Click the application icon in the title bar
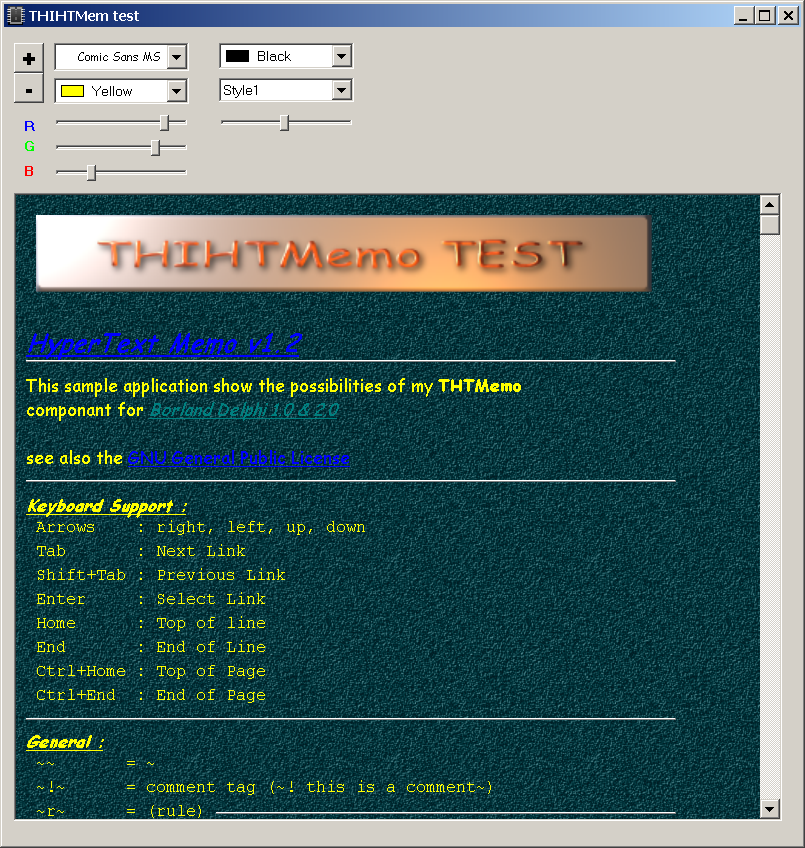Viewport: 805px width, 848px height. pyautogui.click(x=15, y=15)
